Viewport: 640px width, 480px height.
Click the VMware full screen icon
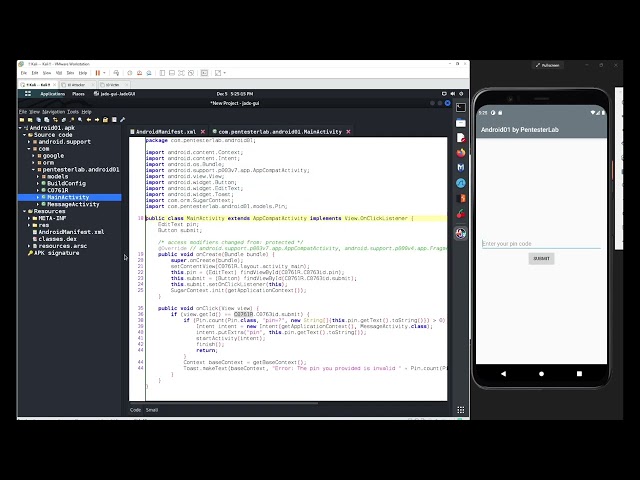click(218, 73)
